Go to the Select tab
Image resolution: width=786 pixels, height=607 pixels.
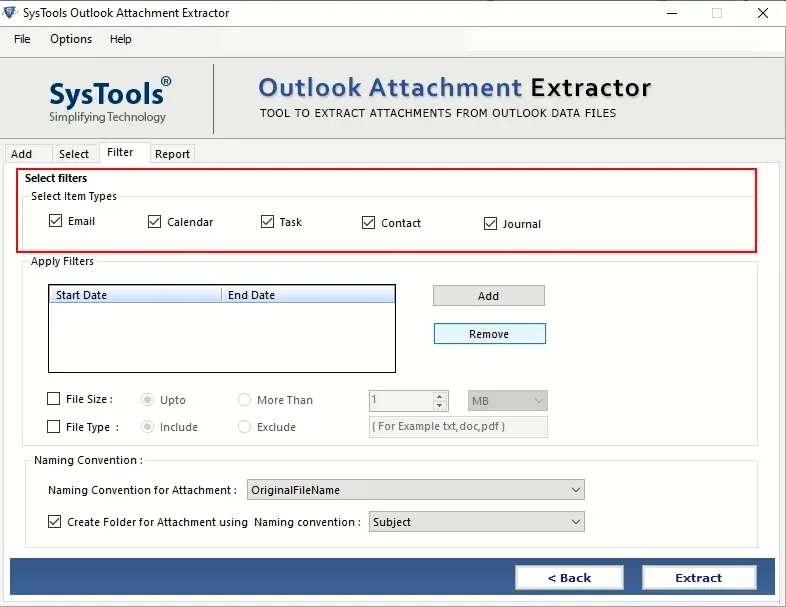pos(74,154)
